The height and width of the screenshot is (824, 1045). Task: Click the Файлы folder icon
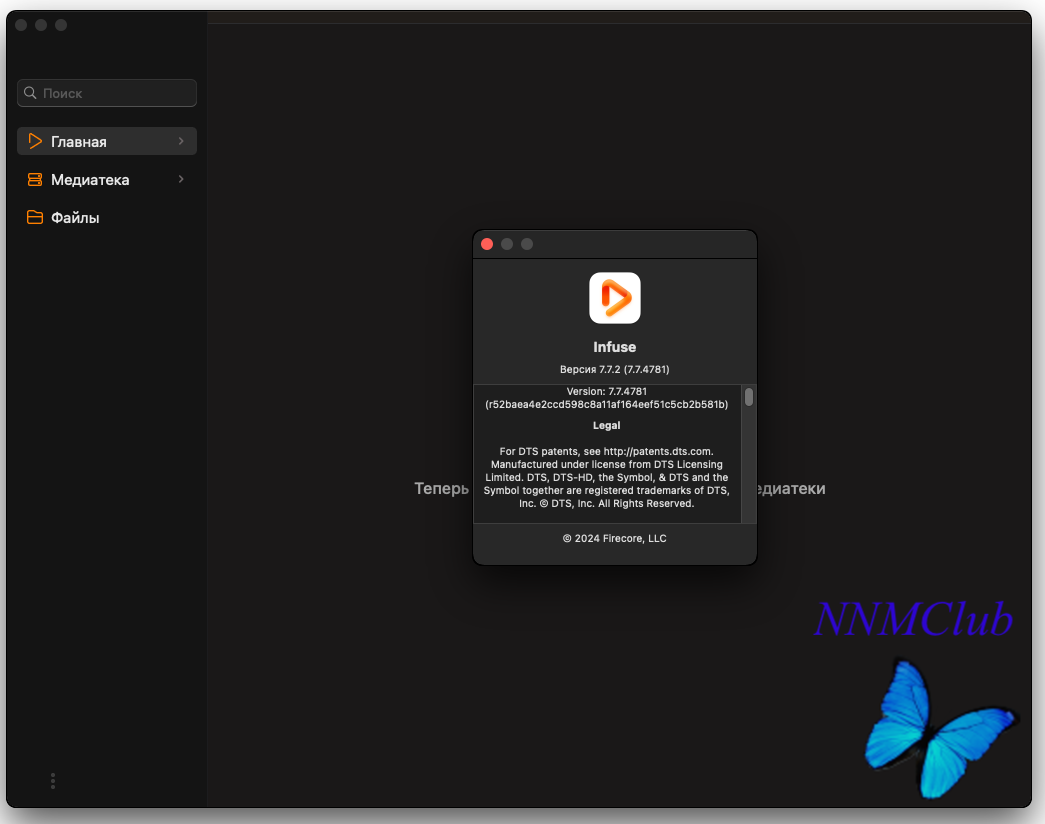(35, 217)
